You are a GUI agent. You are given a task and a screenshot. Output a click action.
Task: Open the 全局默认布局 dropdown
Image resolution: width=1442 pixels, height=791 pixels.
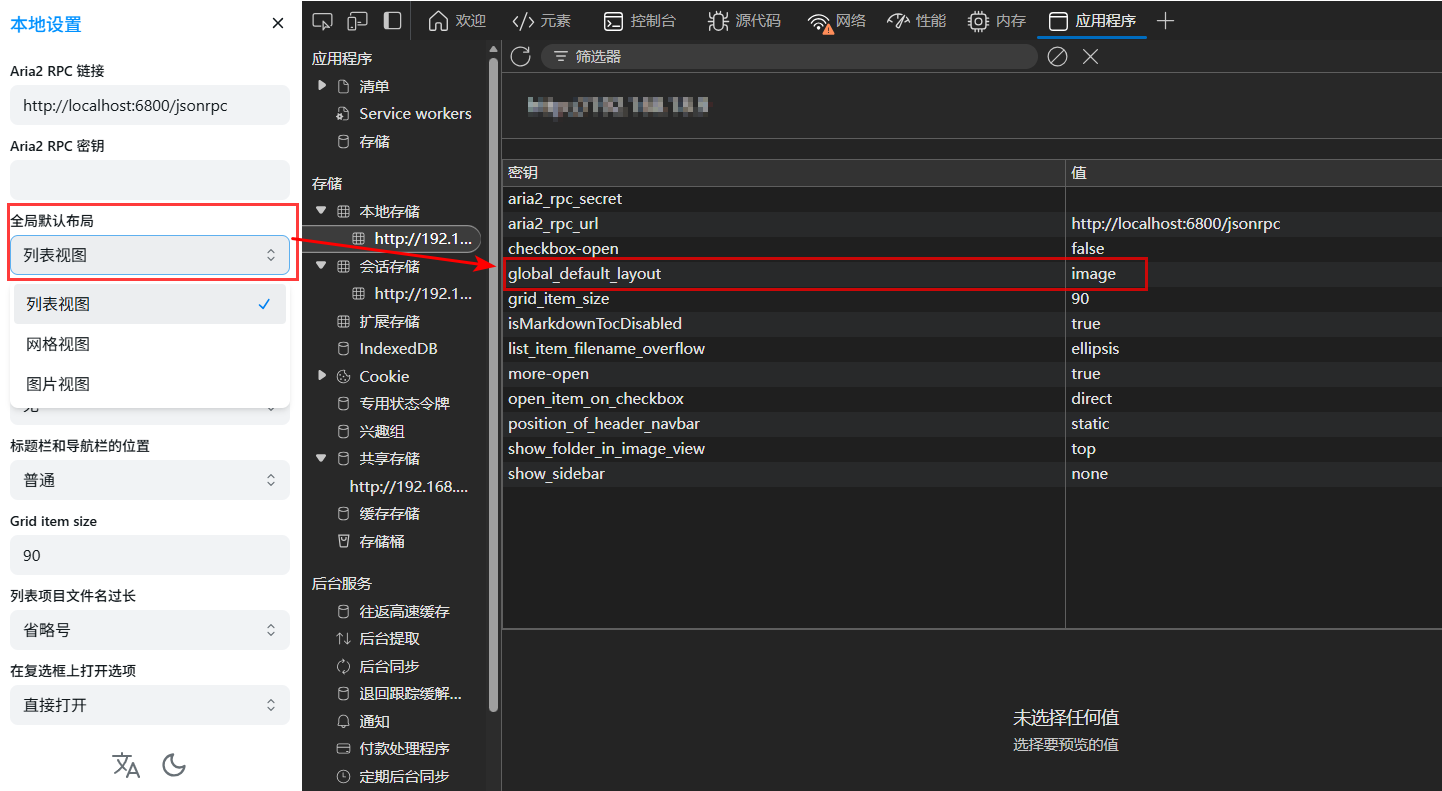[x=150, y=255]
